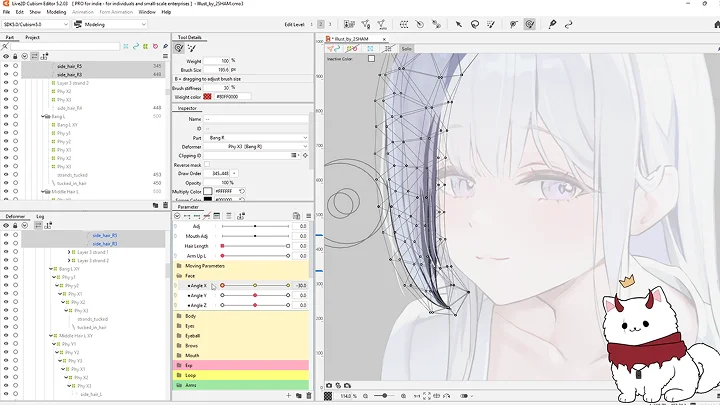Select the Lasso selection tool
The image size is (720, 405).
point(475,24)
